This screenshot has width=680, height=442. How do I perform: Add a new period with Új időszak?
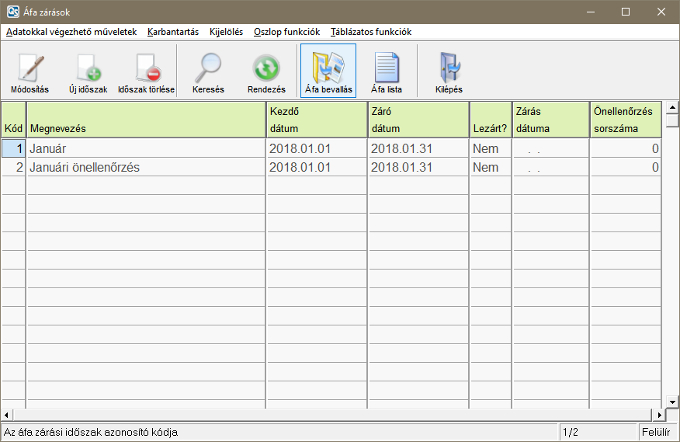click(88, 70)
